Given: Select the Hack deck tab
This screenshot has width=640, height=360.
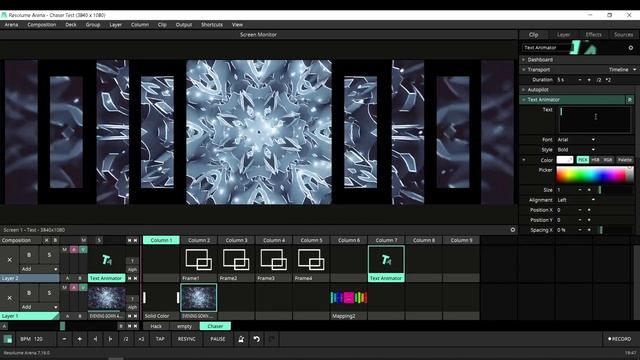Looking at the screenshot, I should point(156,326).
